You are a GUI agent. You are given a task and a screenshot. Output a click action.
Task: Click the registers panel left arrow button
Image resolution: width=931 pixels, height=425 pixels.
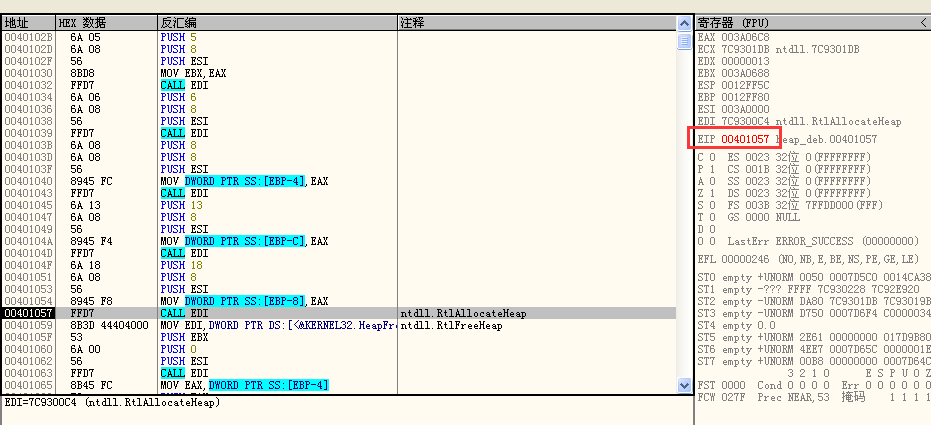tap(922, 22)
